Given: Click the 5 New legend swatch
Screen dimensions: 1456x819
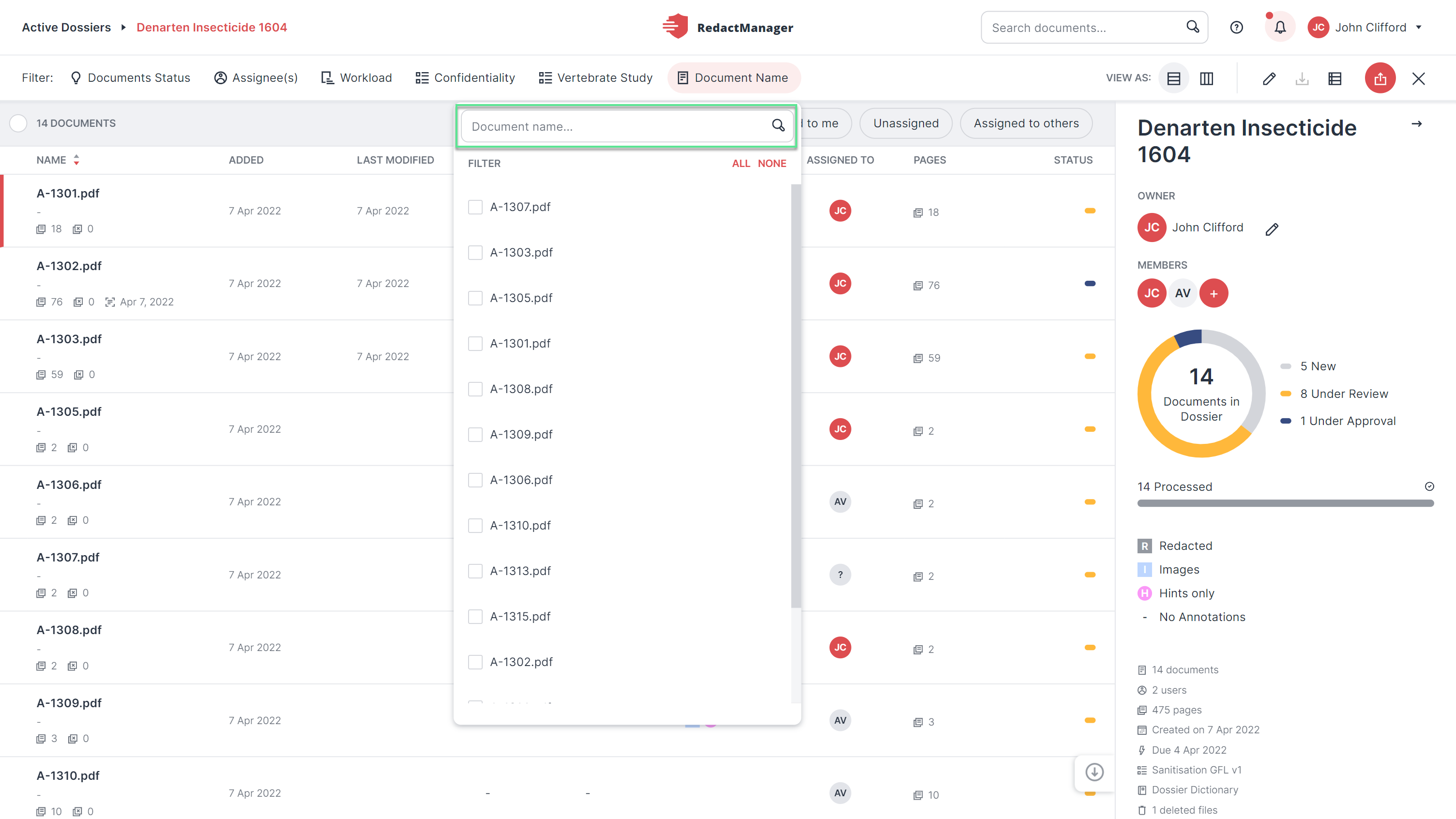Looking at the screenshot, I should [x=1285, y=366].
